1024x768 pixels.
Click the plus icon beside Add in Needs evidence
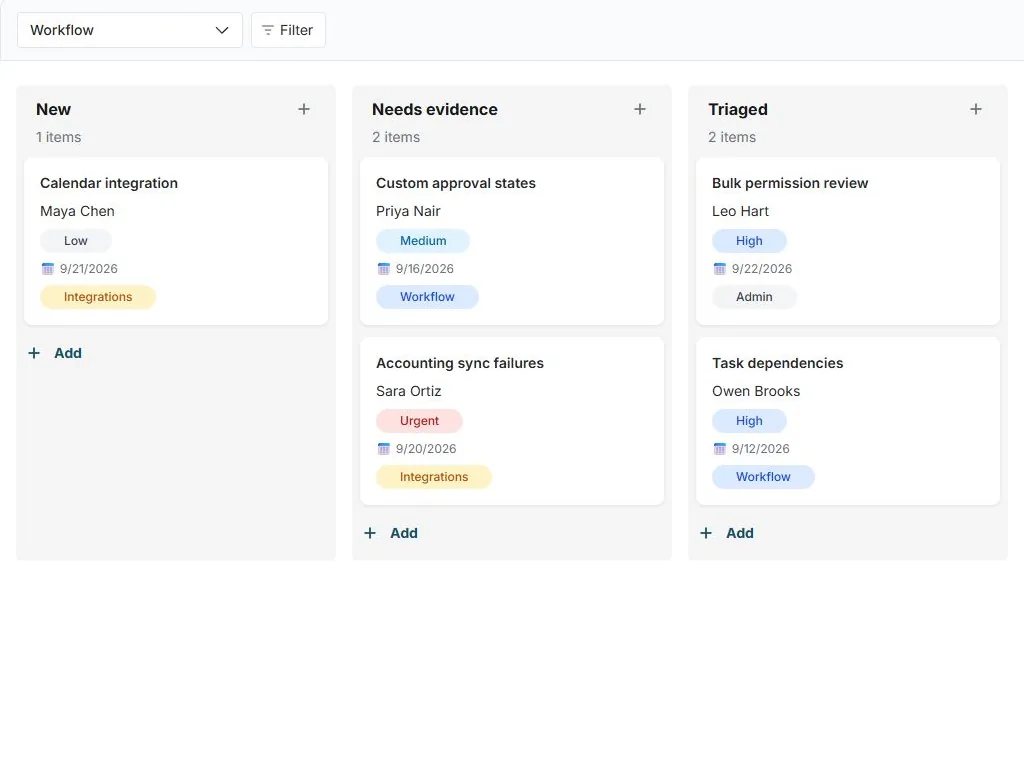(370, 534)
